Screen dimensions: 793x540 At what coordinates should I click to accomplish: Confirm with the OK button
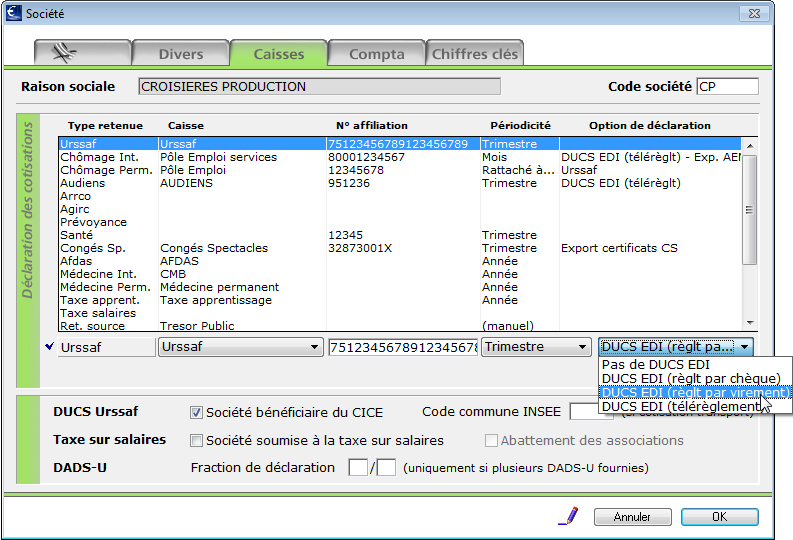tap(719, 517)
